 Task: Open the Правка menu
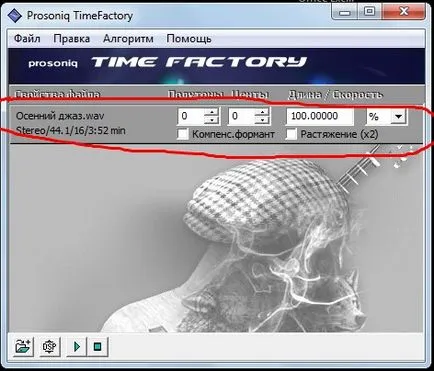(72, 39)
